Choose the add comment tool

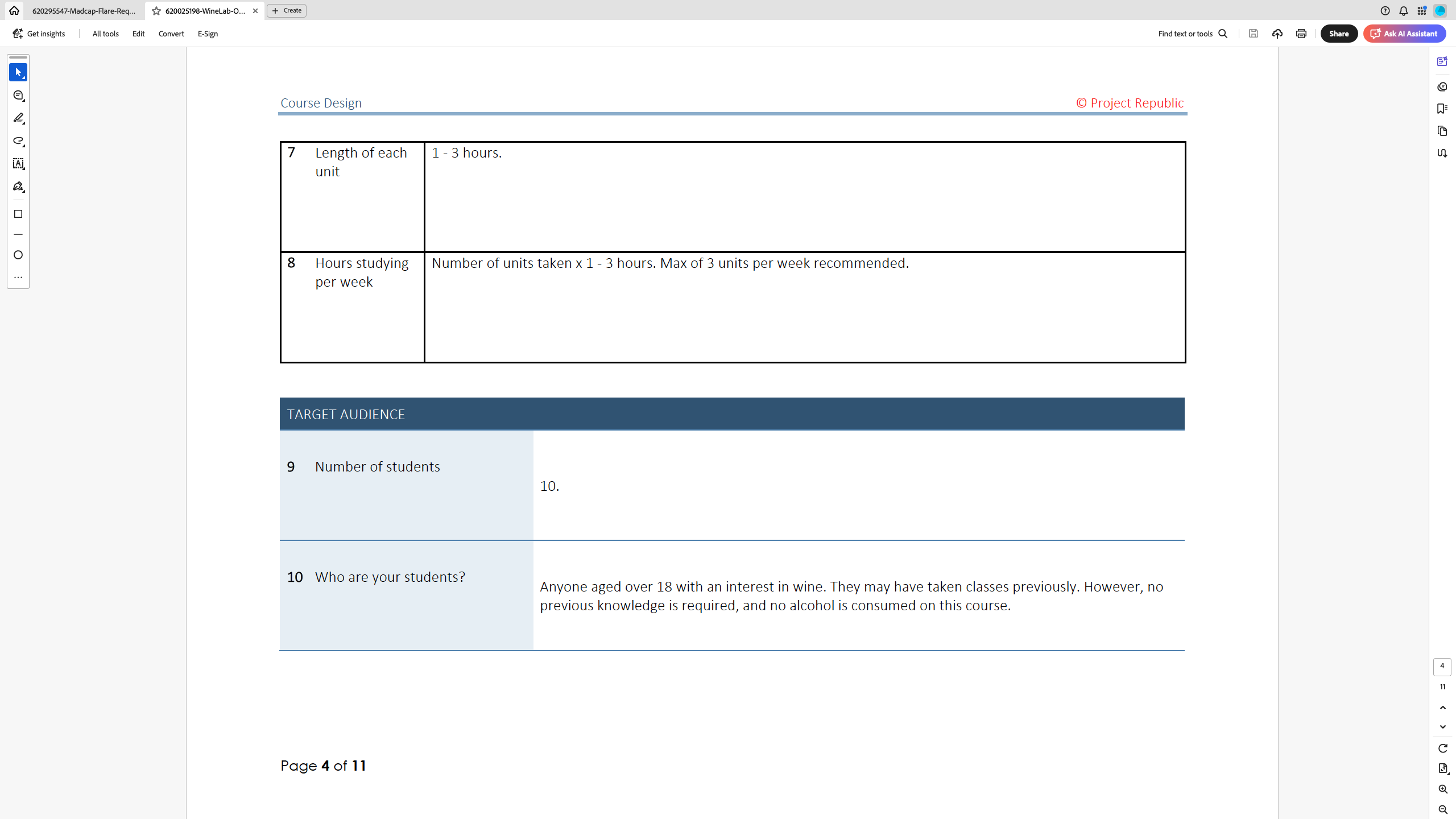(x=18, y=96)
